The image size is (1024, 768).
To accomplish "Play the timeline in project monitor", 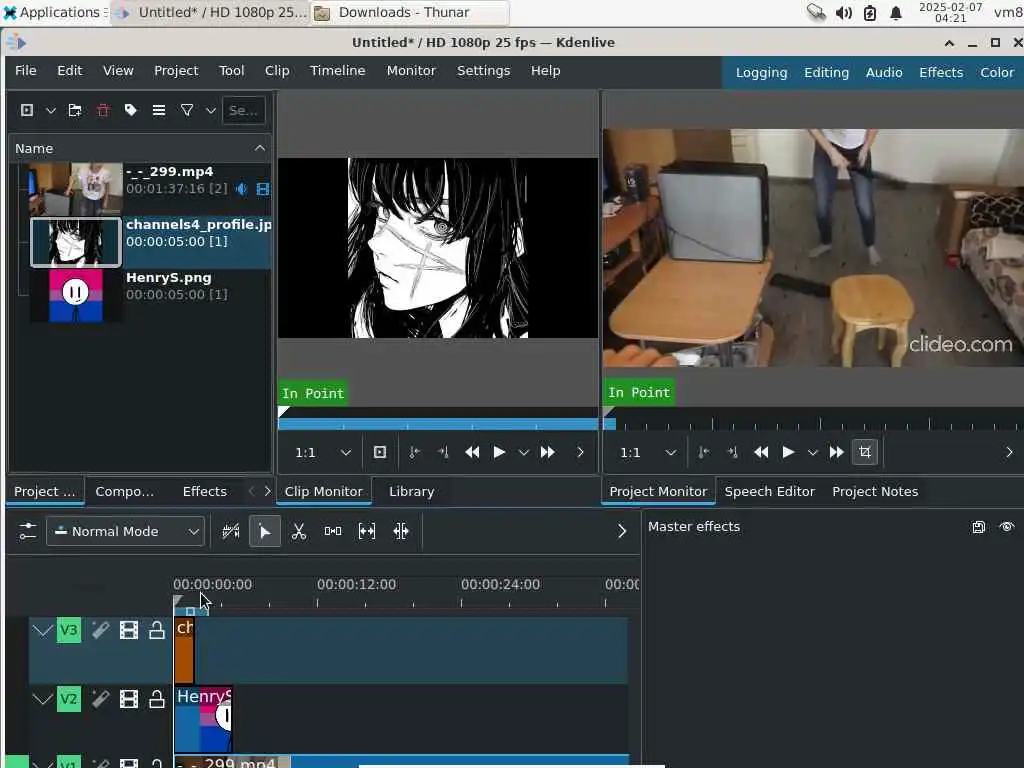I will coord(788,452).
